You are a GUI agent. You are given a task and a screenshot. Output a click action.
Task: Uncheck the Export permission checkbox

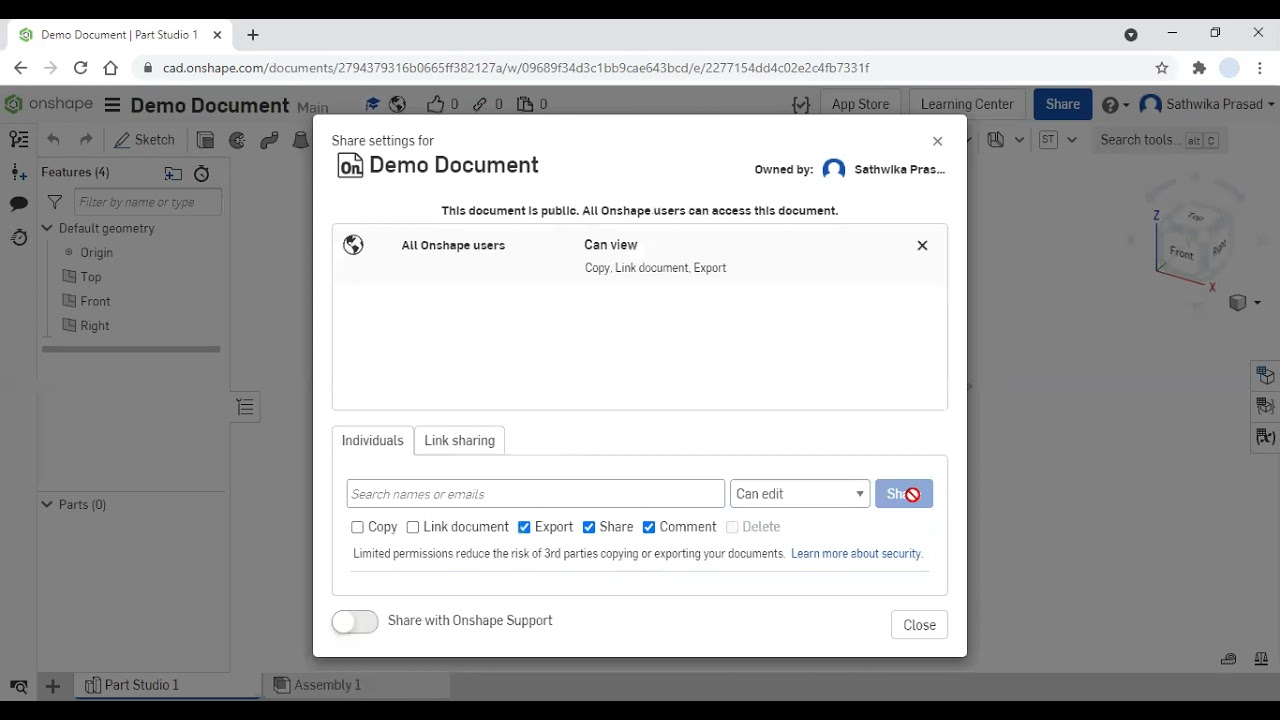tap(524, 527)
